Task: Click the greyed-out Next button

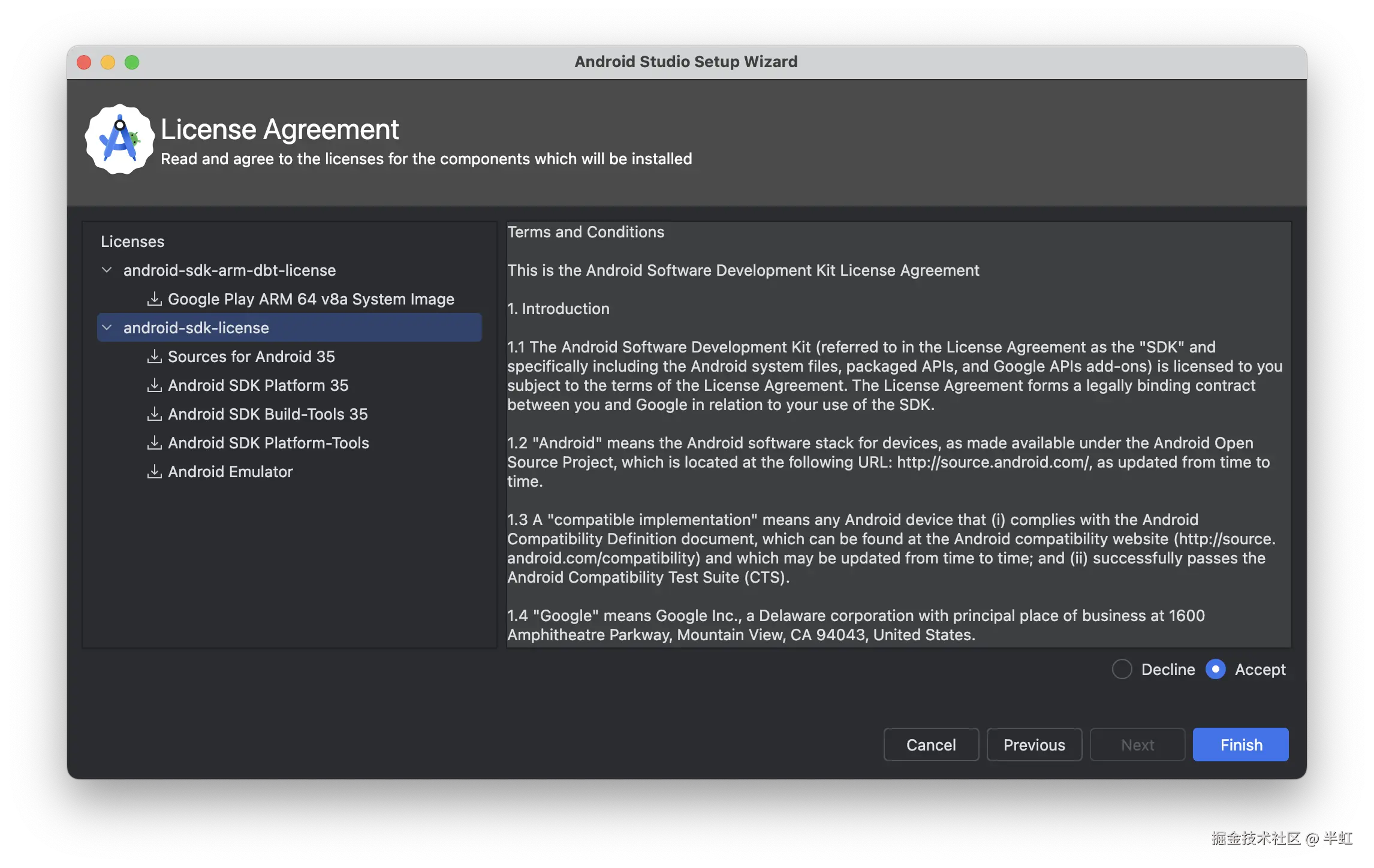Action: click(1137, 745)
